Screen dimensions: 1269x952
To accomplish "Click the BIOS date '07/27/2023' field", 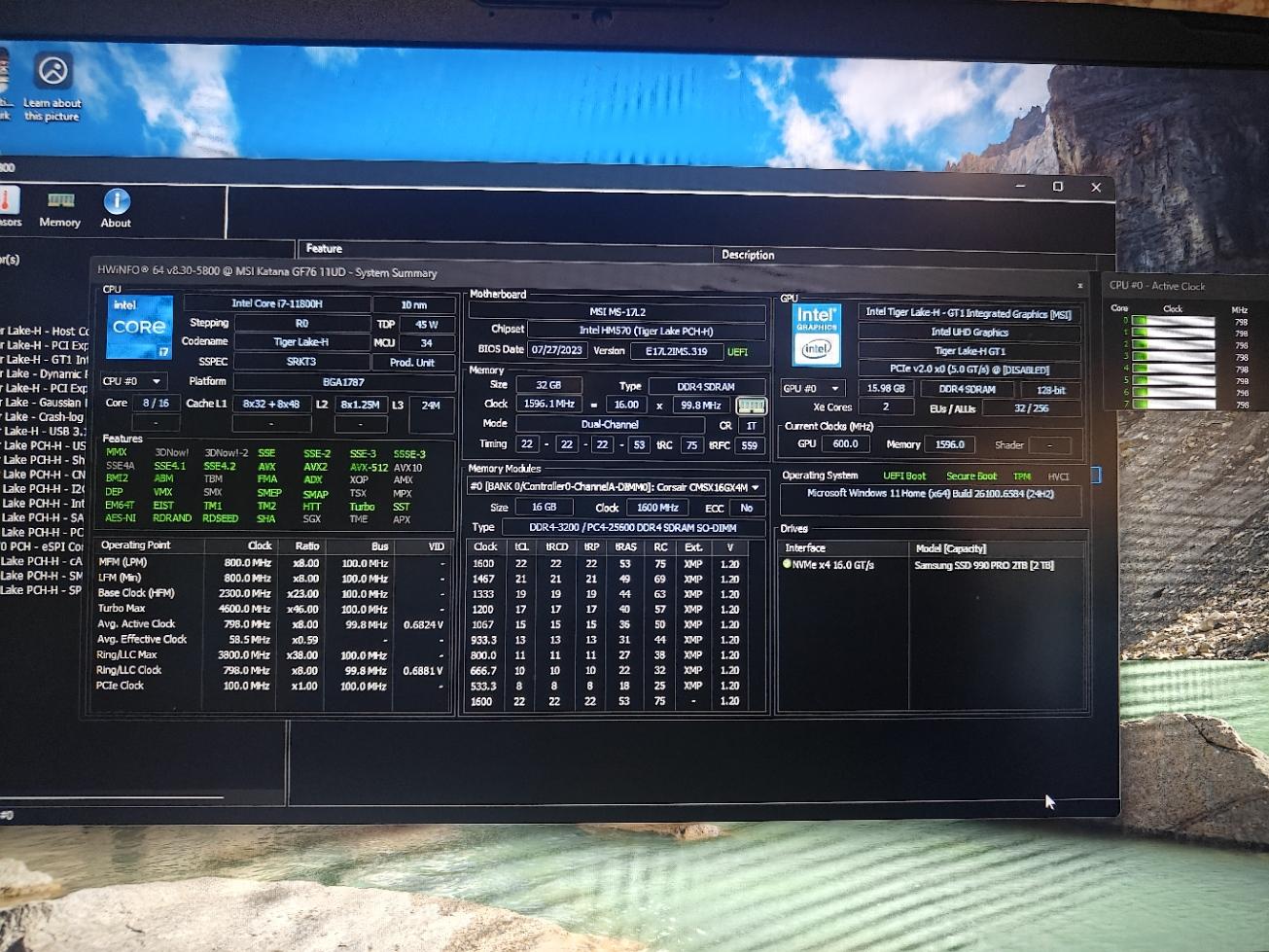I will pos(557,350).
